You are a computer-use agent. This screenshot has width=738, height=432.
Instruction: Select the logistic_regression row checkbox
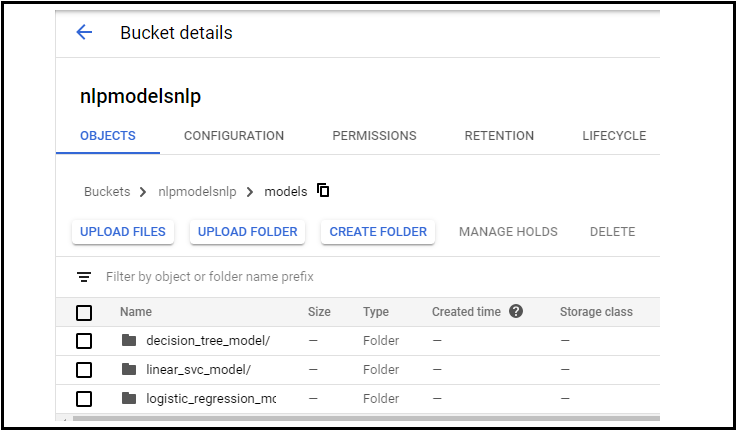click(84, 399)
